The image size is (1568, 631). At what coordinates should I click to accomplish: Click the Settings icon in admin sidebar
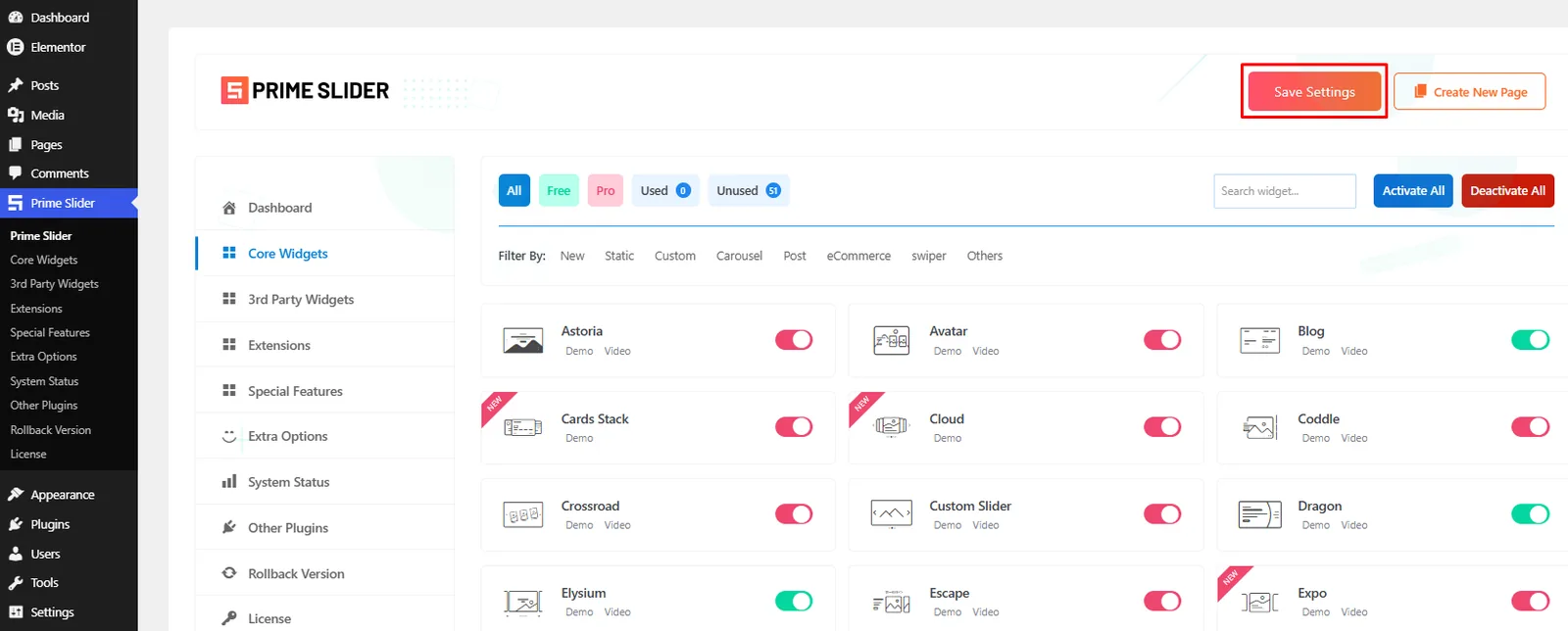coord(16,612)
